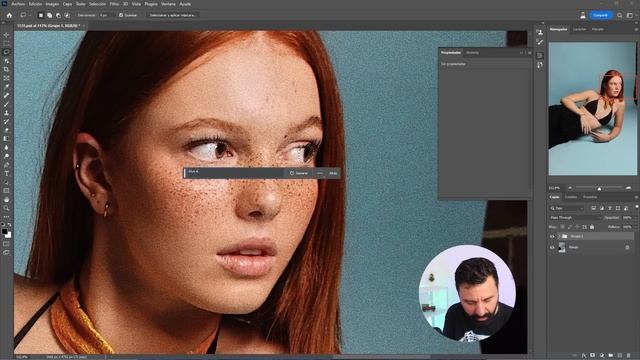
Task: Open Layers panel options menu
Action: click(636, 197)
